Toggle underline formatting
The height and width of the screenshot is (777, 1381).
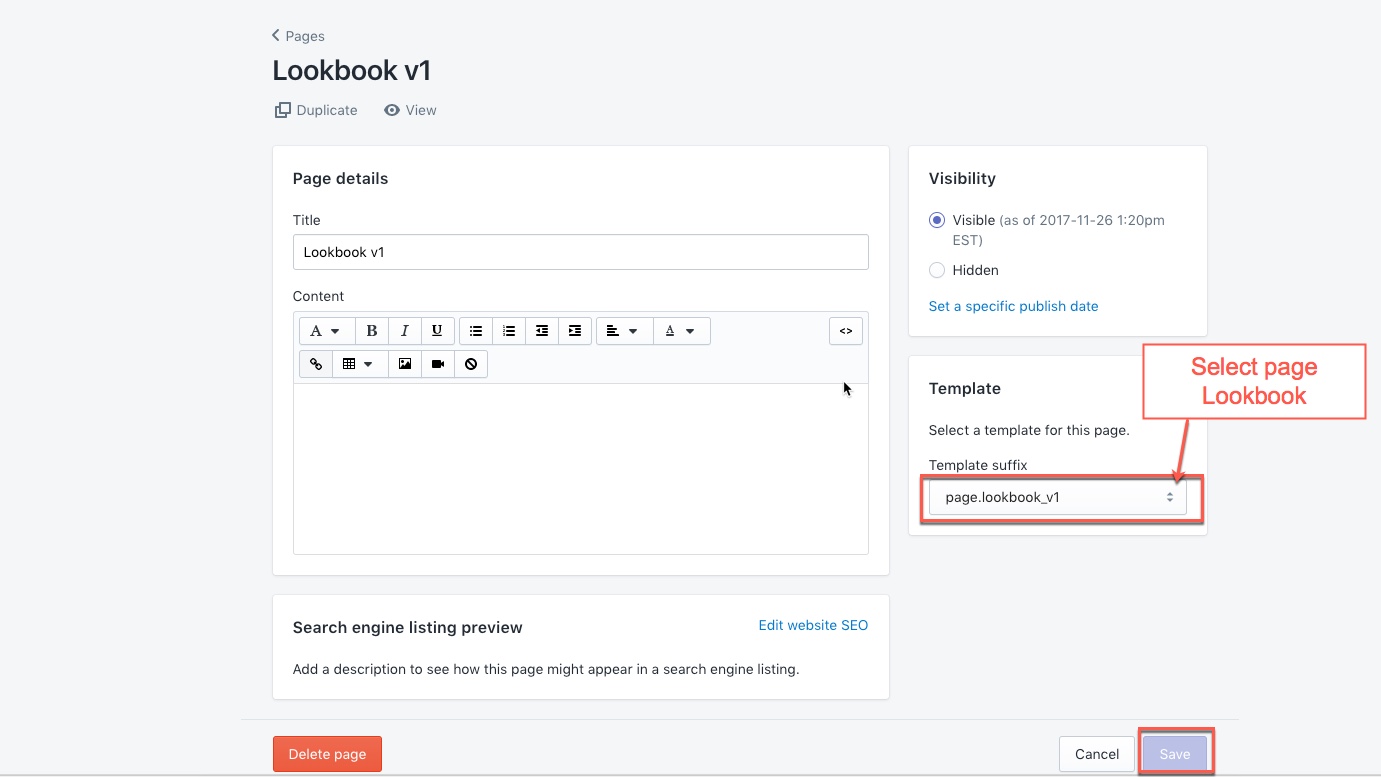[x=437, y=331]
